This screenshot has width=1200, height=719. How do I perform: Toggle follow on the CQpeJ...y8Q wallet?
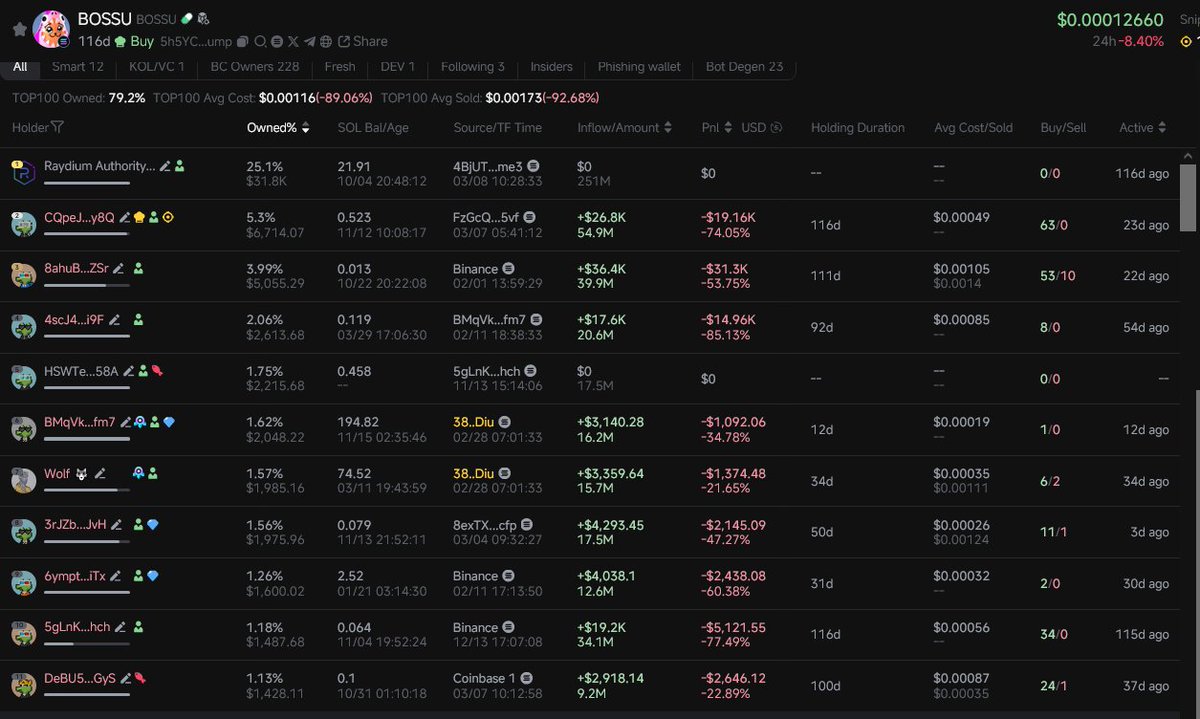pyautogui.click(x=156, y=218)
